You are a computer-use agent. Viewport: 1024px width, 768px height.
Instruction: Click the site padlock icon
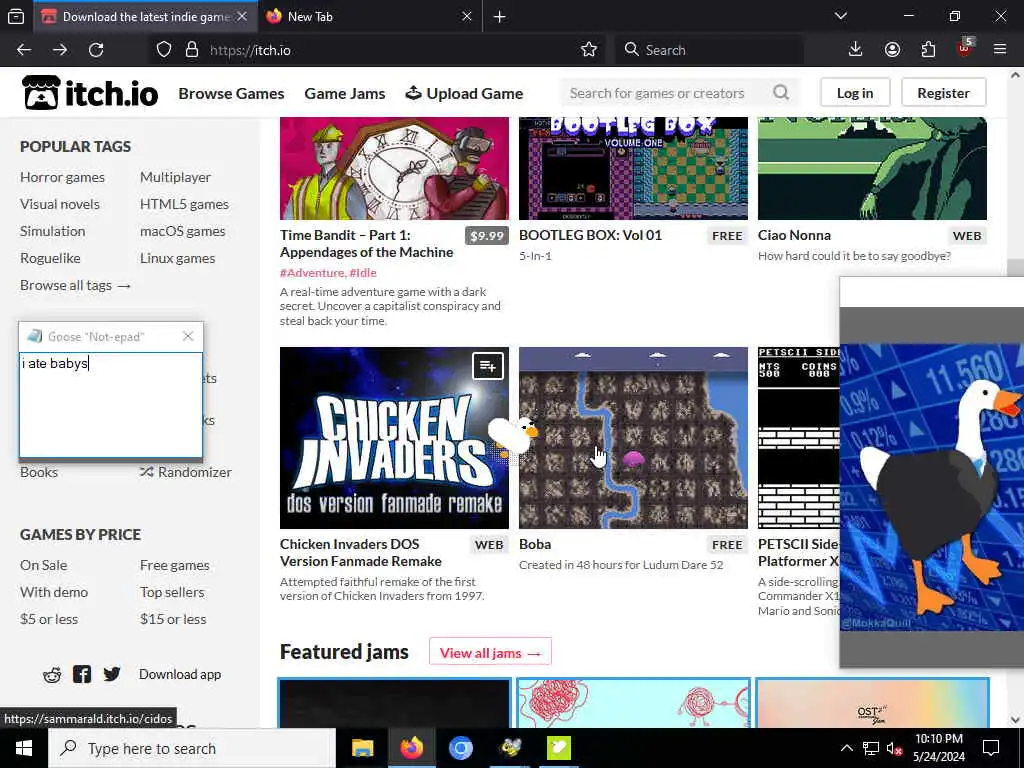pyautogui.click(x=191, y=50)
